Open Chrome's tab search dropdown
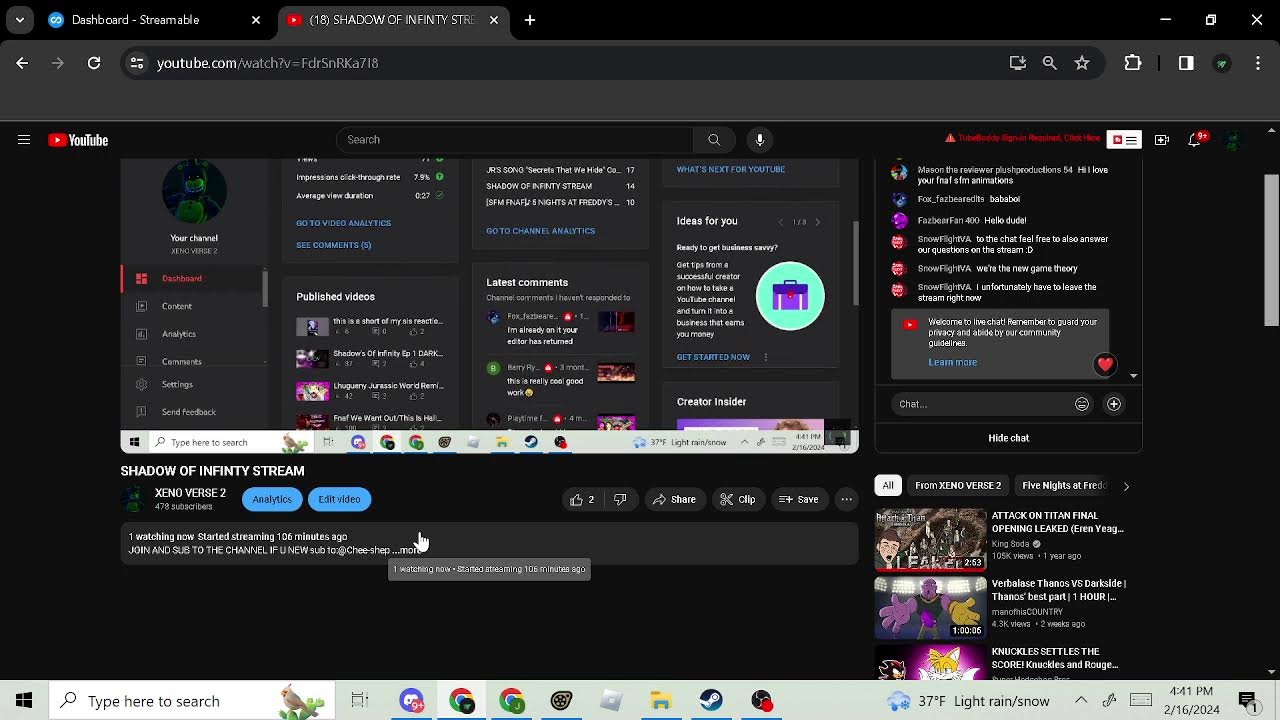Image resolution: width=1280 pixels, height=720 pixels. click(19, 20)
